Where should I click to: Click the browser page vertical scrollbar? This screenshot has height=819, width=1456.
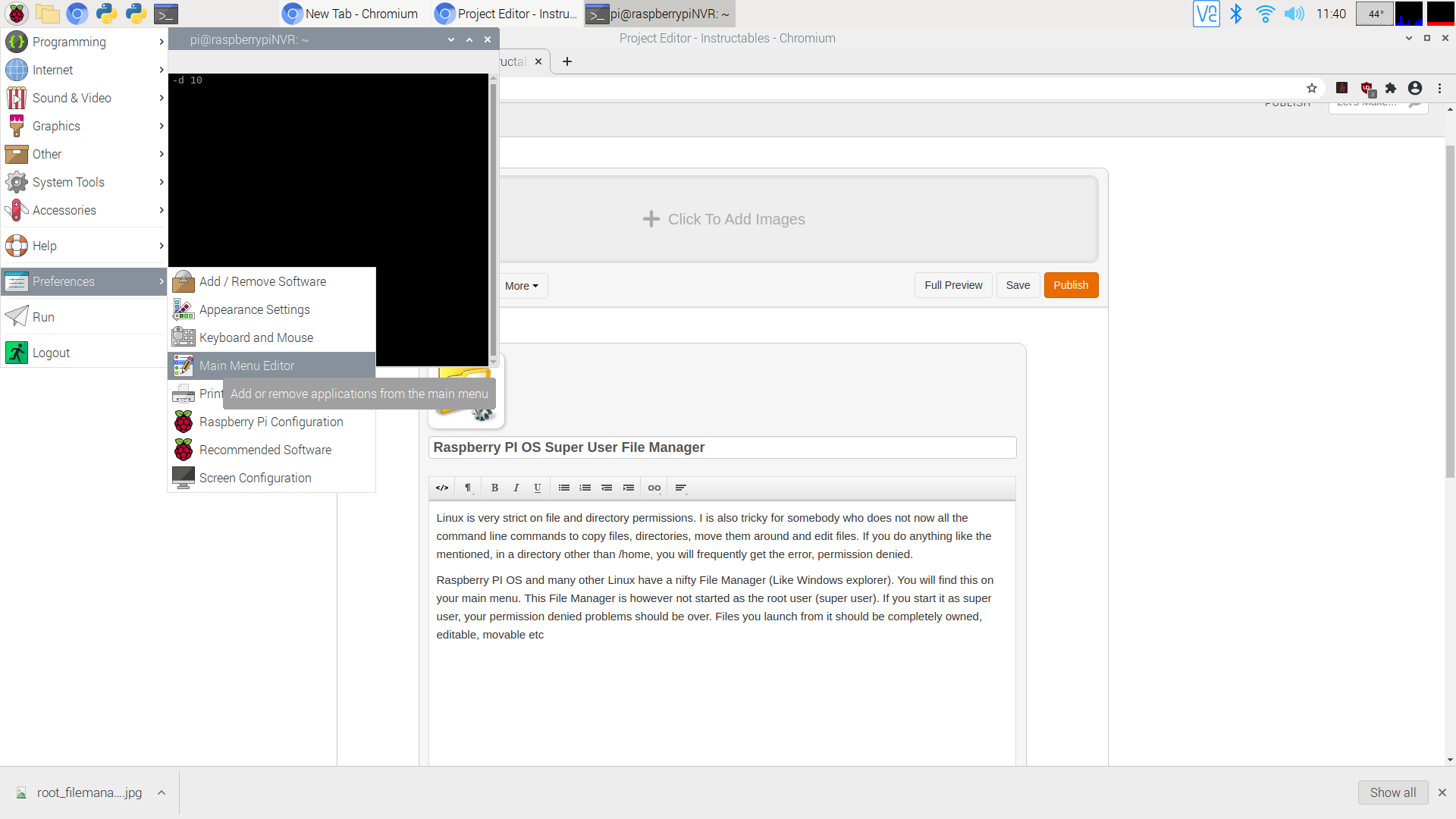coord(1450,311)
